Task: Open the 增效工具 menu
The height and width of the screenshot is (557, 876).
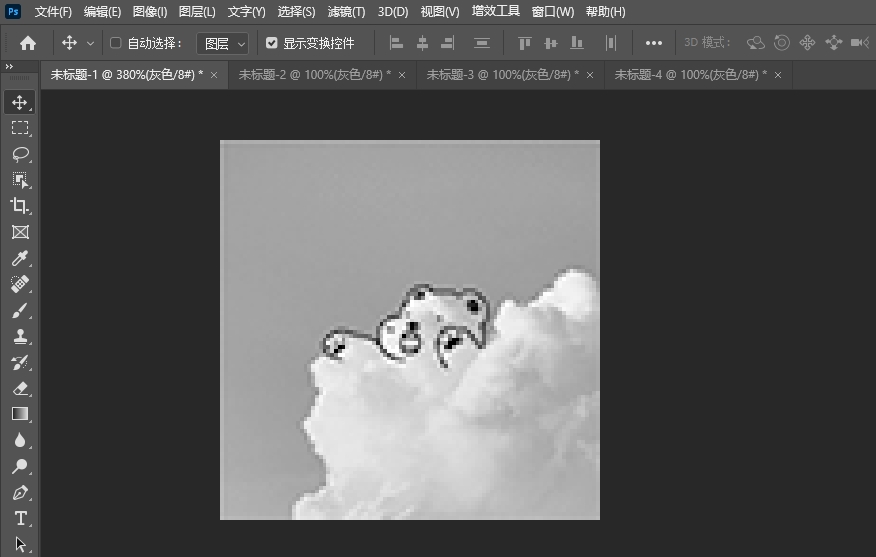Action: [495, 11]
